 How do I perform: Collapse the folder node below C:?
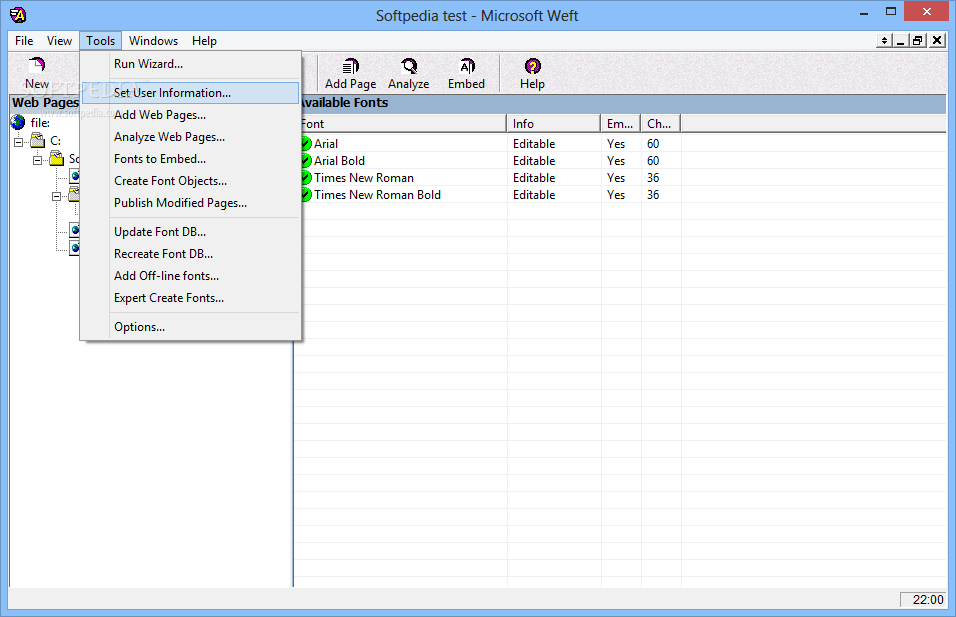[37, 160]
